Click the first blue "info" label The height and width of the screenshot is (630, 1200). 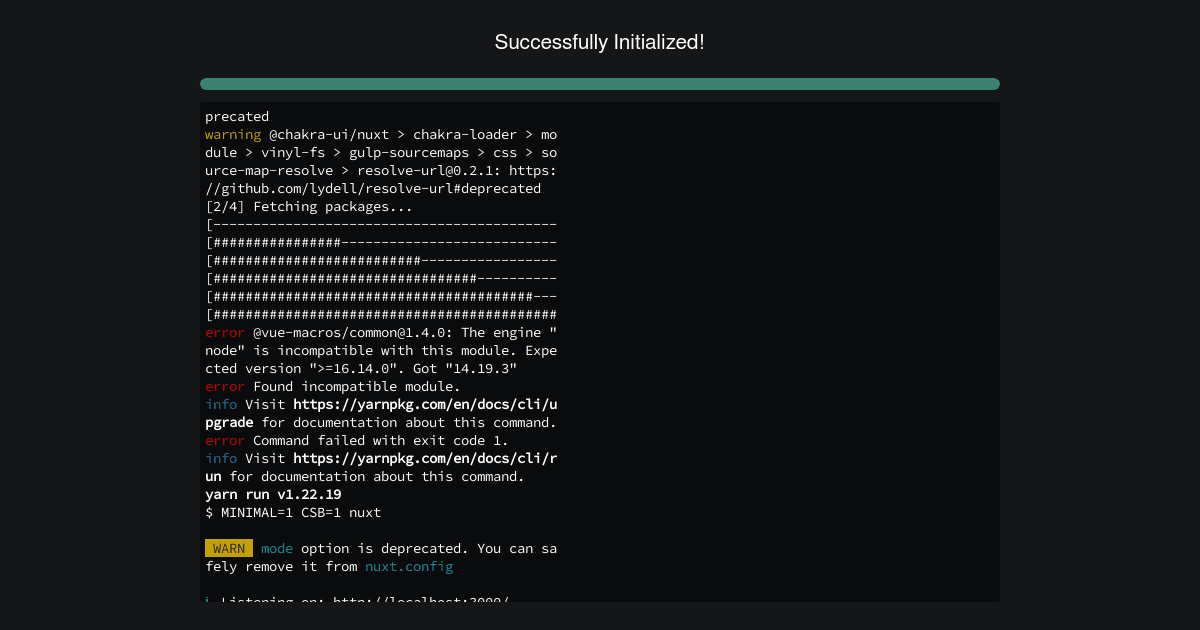221,404
